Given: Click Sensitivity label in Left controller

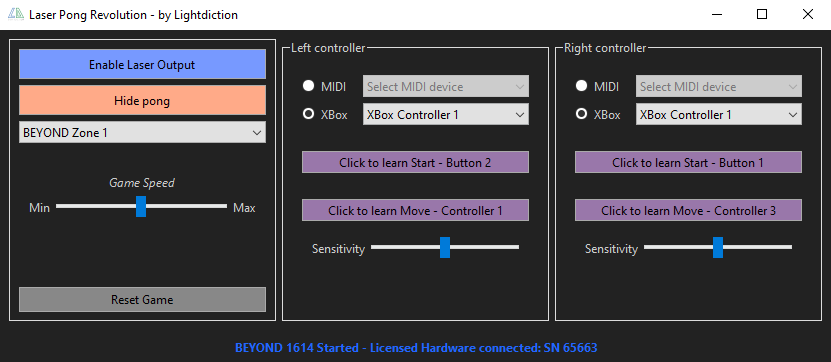Looking at the screenshot, I should tap(338, 248).
